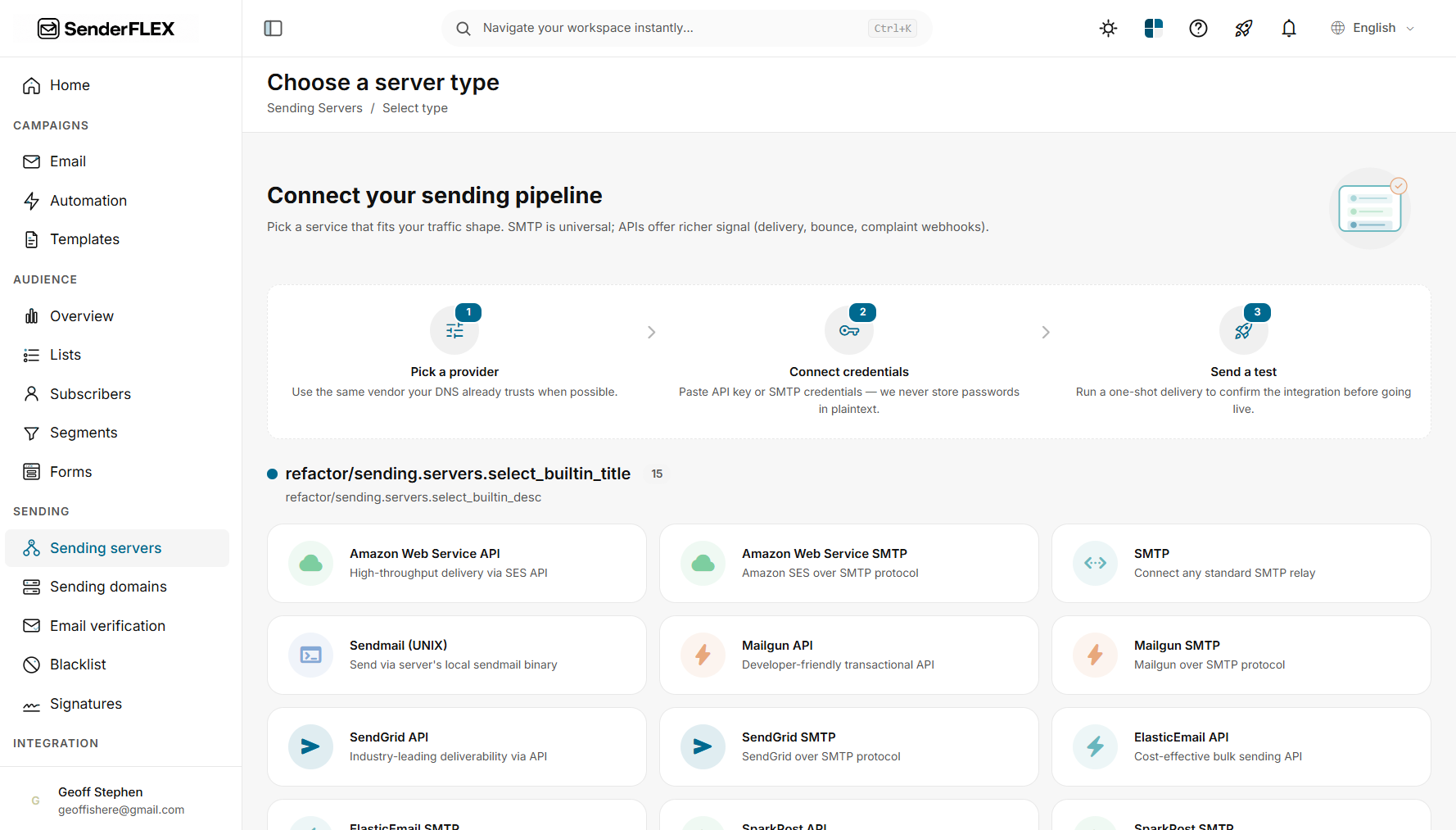The image size is (1456, 830).
Task: Click the Subscribers person icon
Action: 32,394
